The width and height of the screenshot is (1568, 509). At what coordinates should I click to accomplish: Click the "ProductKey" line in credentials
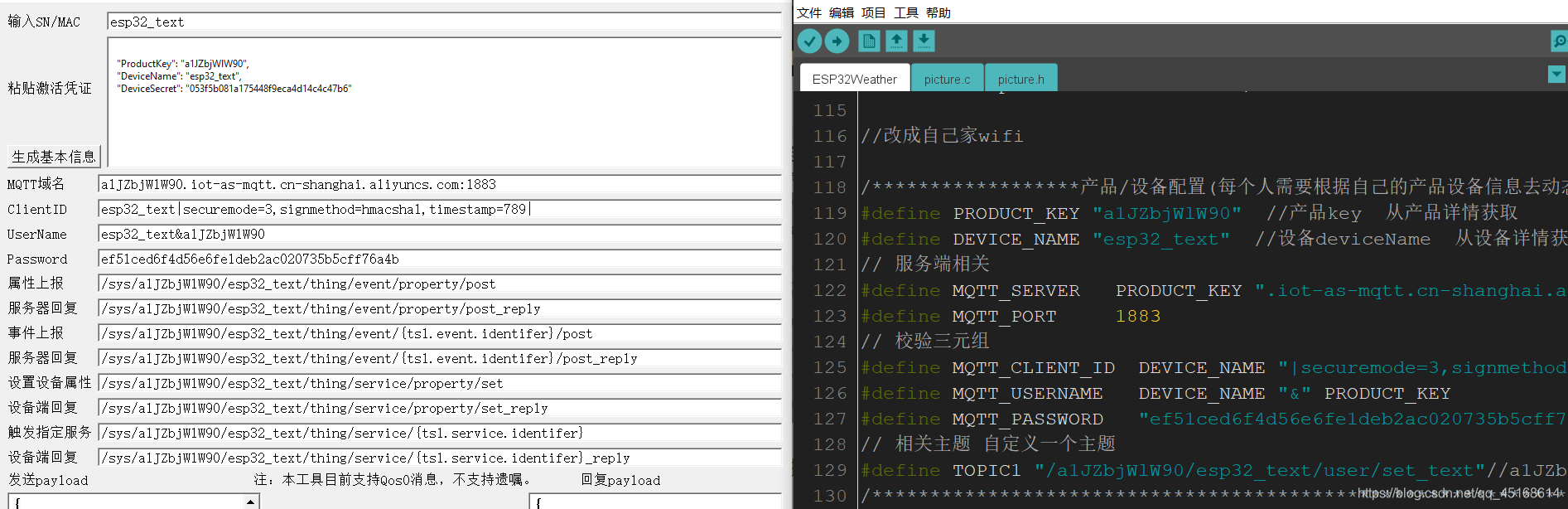183,64
